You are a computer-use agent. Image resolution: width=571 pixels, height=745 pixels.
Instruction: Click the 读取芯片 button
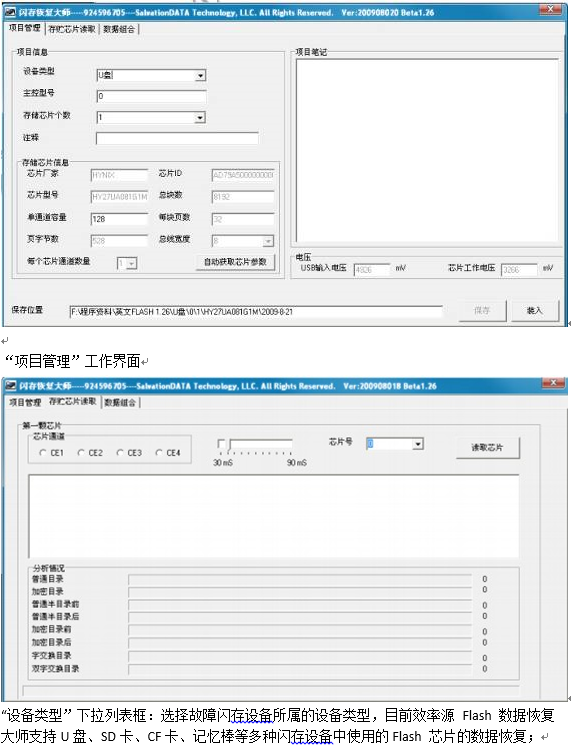click(487, 448)
